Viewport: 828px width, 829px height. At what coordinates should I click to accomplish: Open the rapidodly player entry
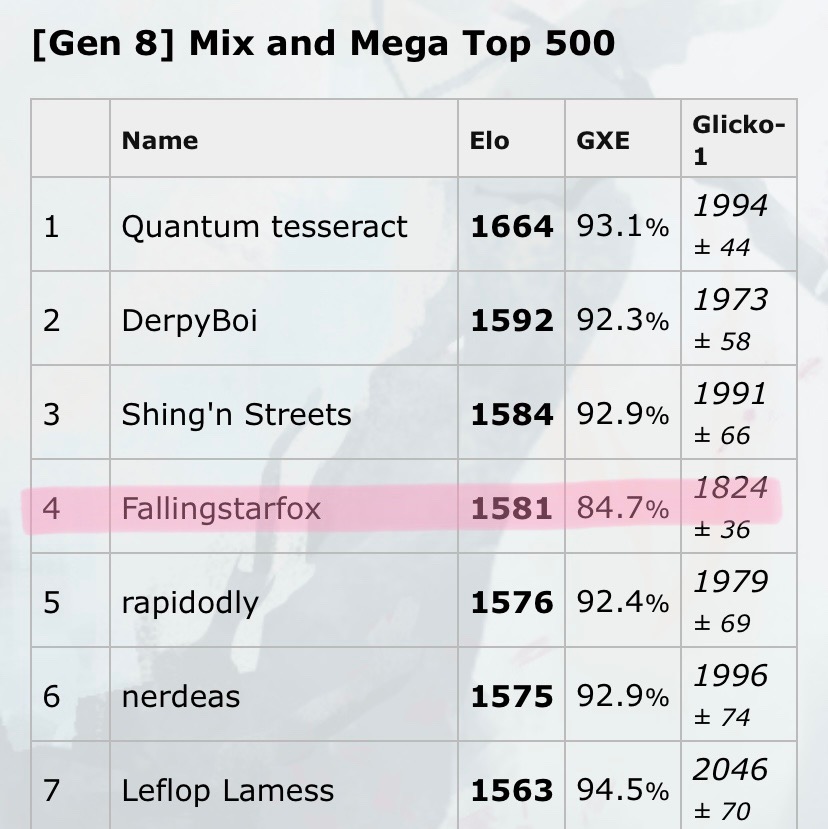[x=190, y=603]
